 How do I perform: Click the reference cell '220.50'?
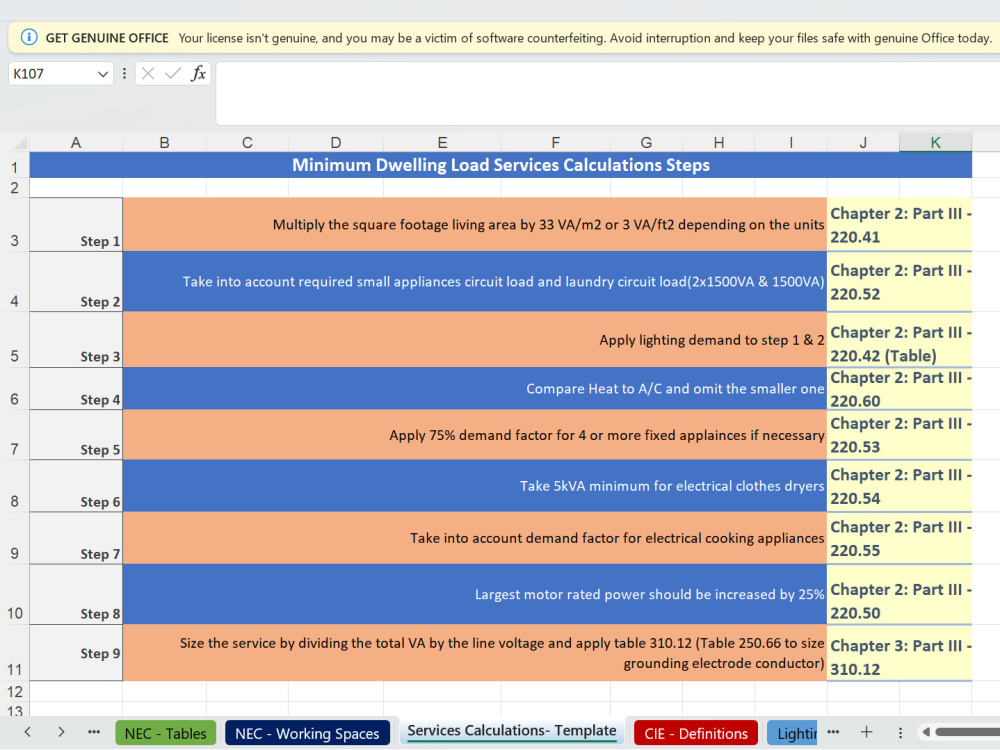pos(899,594)
